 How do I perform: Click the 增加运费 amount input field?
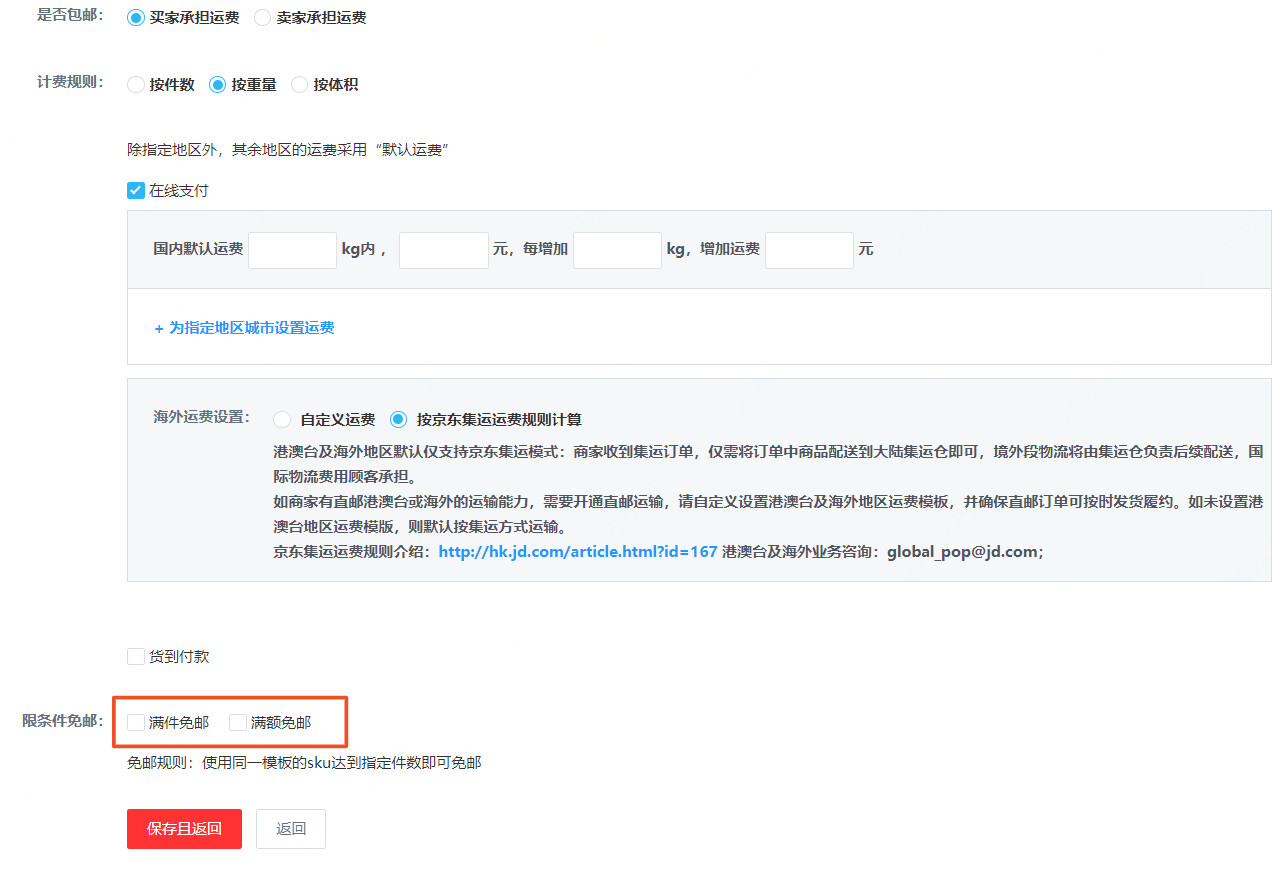[x=809, y=250]
